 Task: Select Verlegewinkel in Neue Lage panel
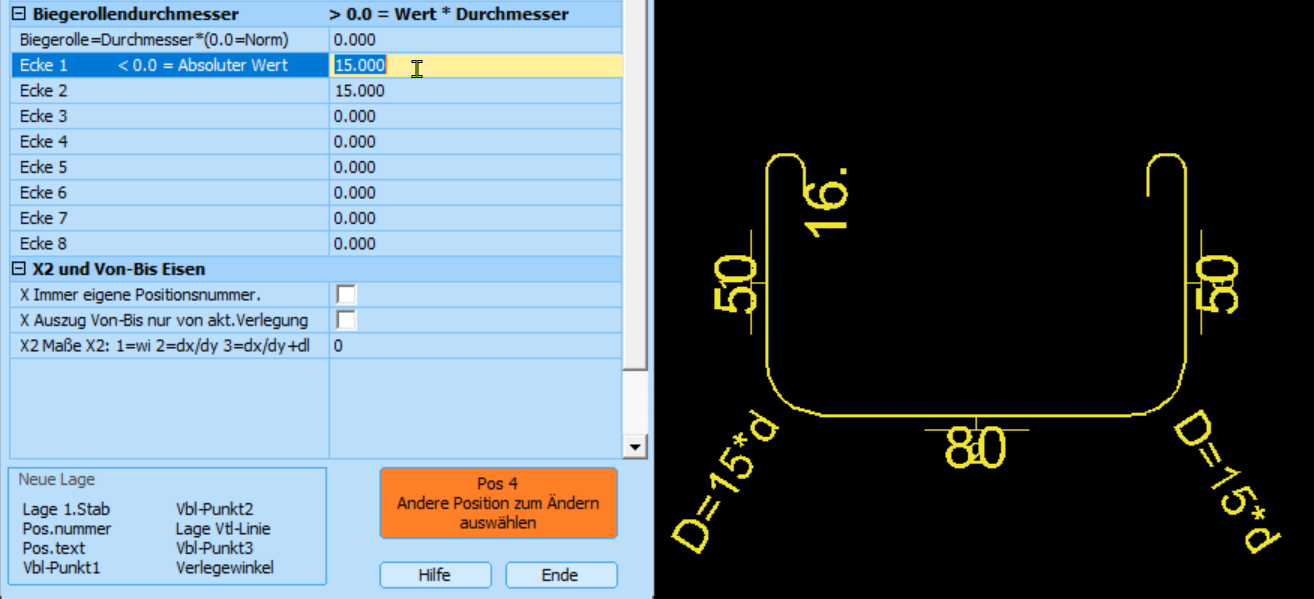coord(224,568)
